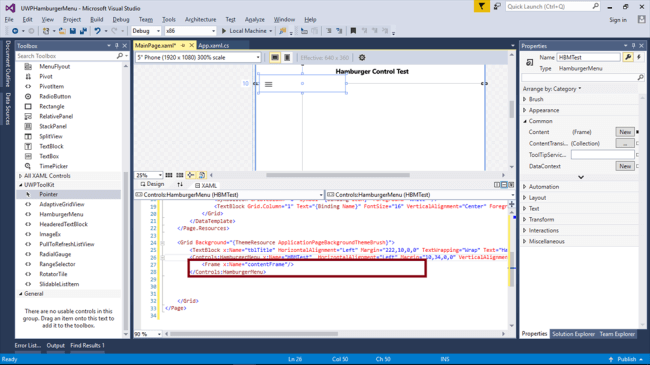This screenshot has height=365, width=650.
Task: Open device preview settings gear
Action: 362,58
